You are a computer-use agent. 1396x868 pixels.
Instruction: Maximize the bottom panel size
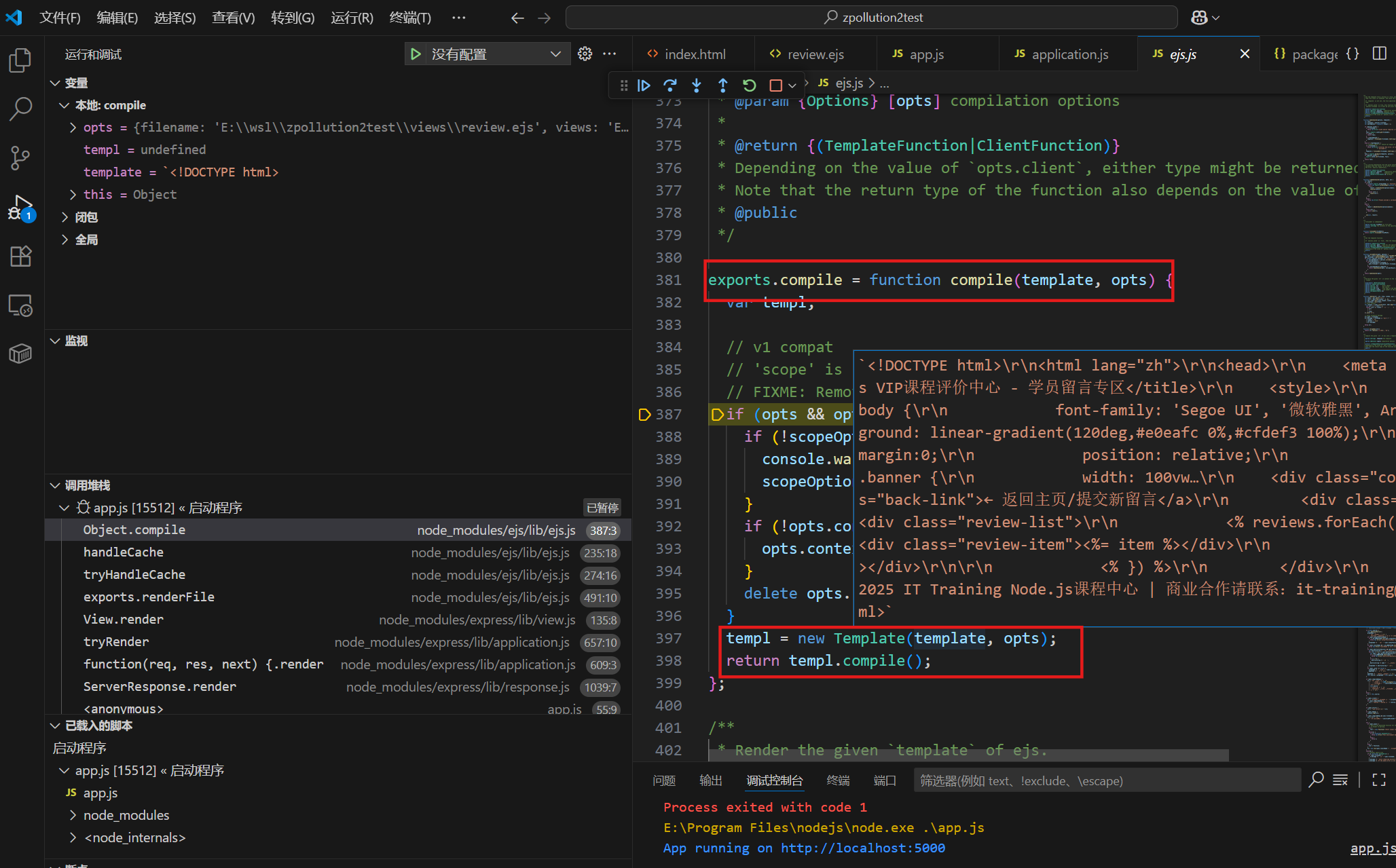coord(1379,780)
